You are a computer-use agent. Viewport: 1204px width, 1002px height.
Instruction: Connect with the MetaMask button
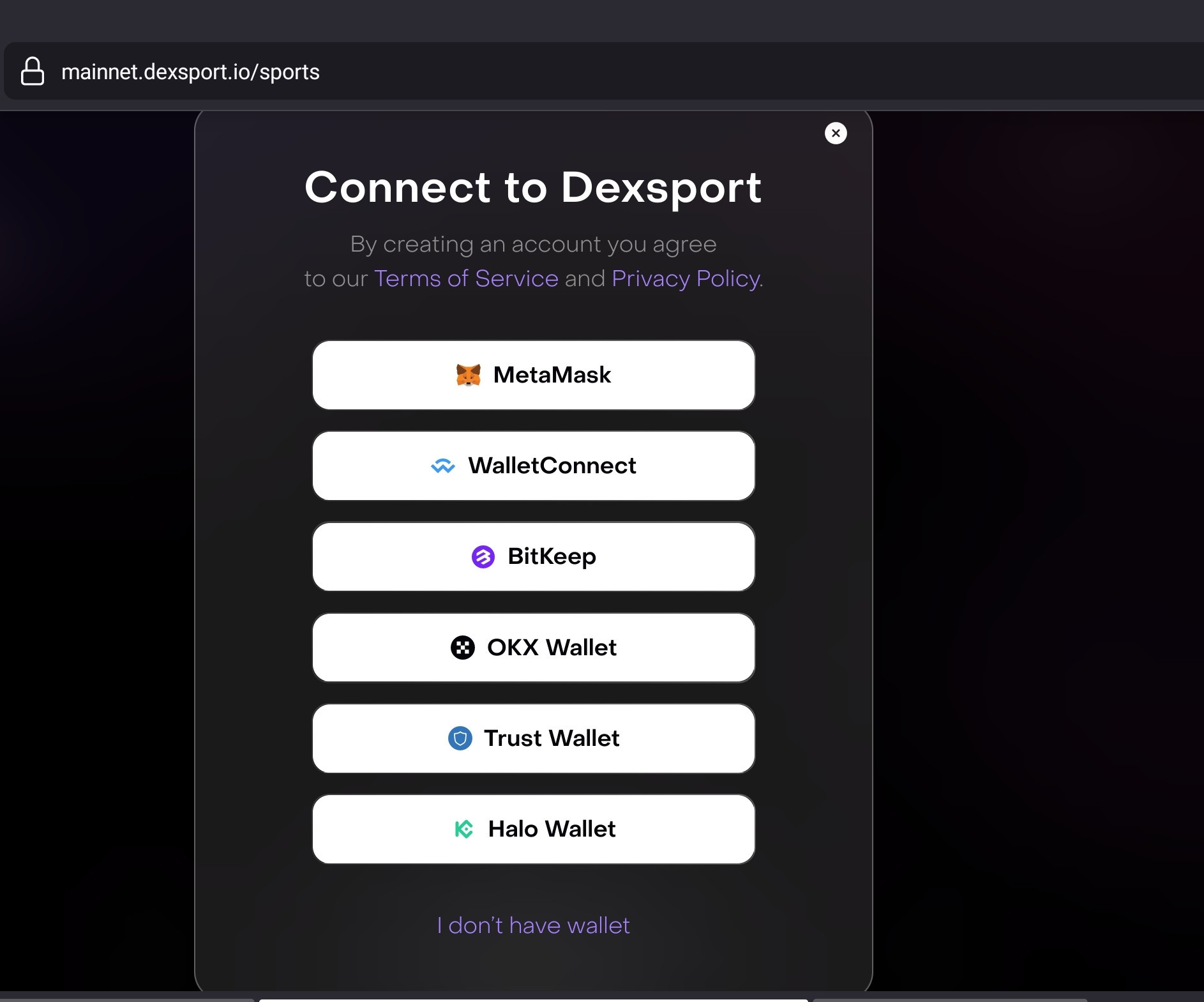click(534, 375)
